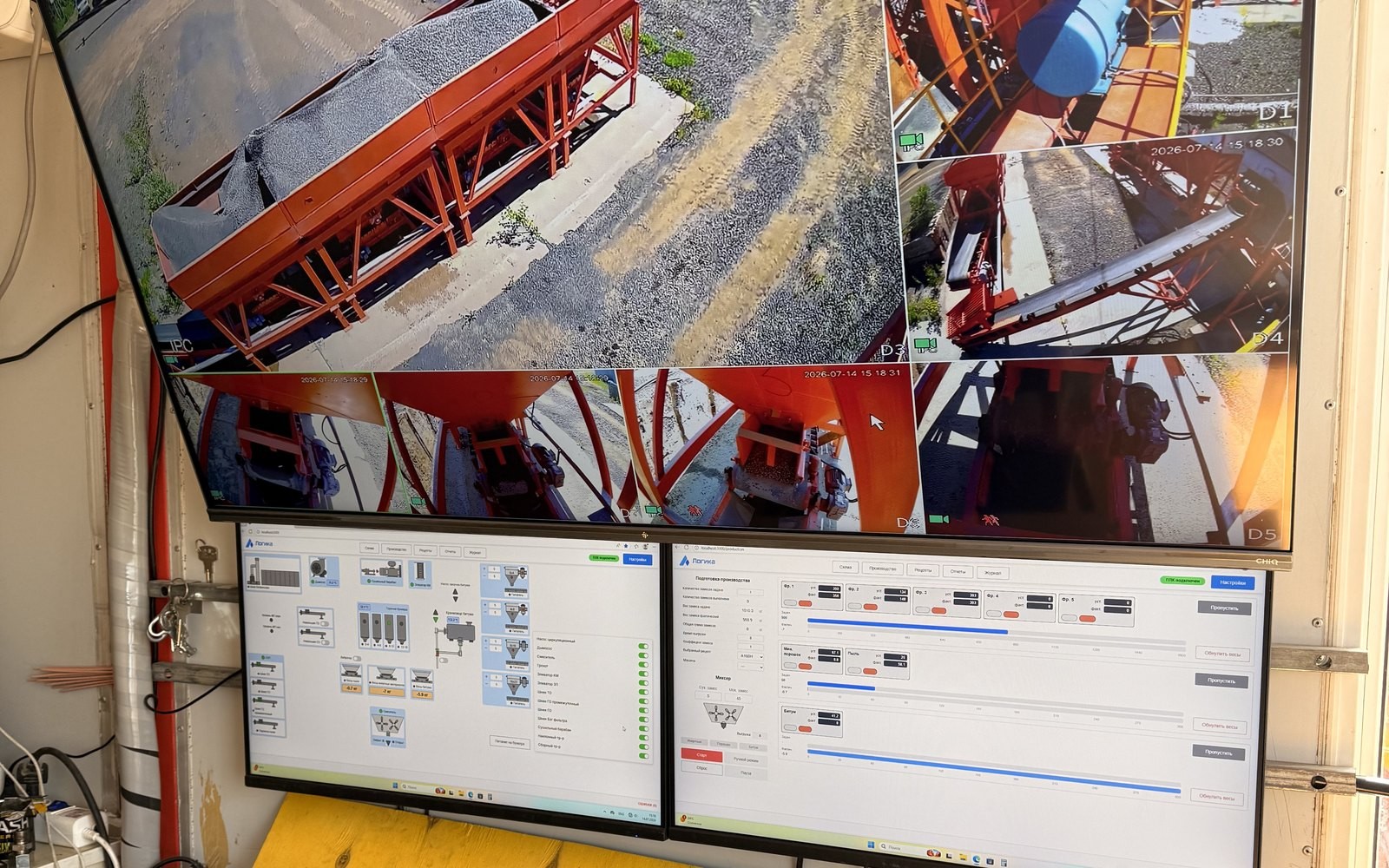Open the Журнал tab on the right monitor
The height and width of the screenshot is (868, 1389).
point(992,573)
